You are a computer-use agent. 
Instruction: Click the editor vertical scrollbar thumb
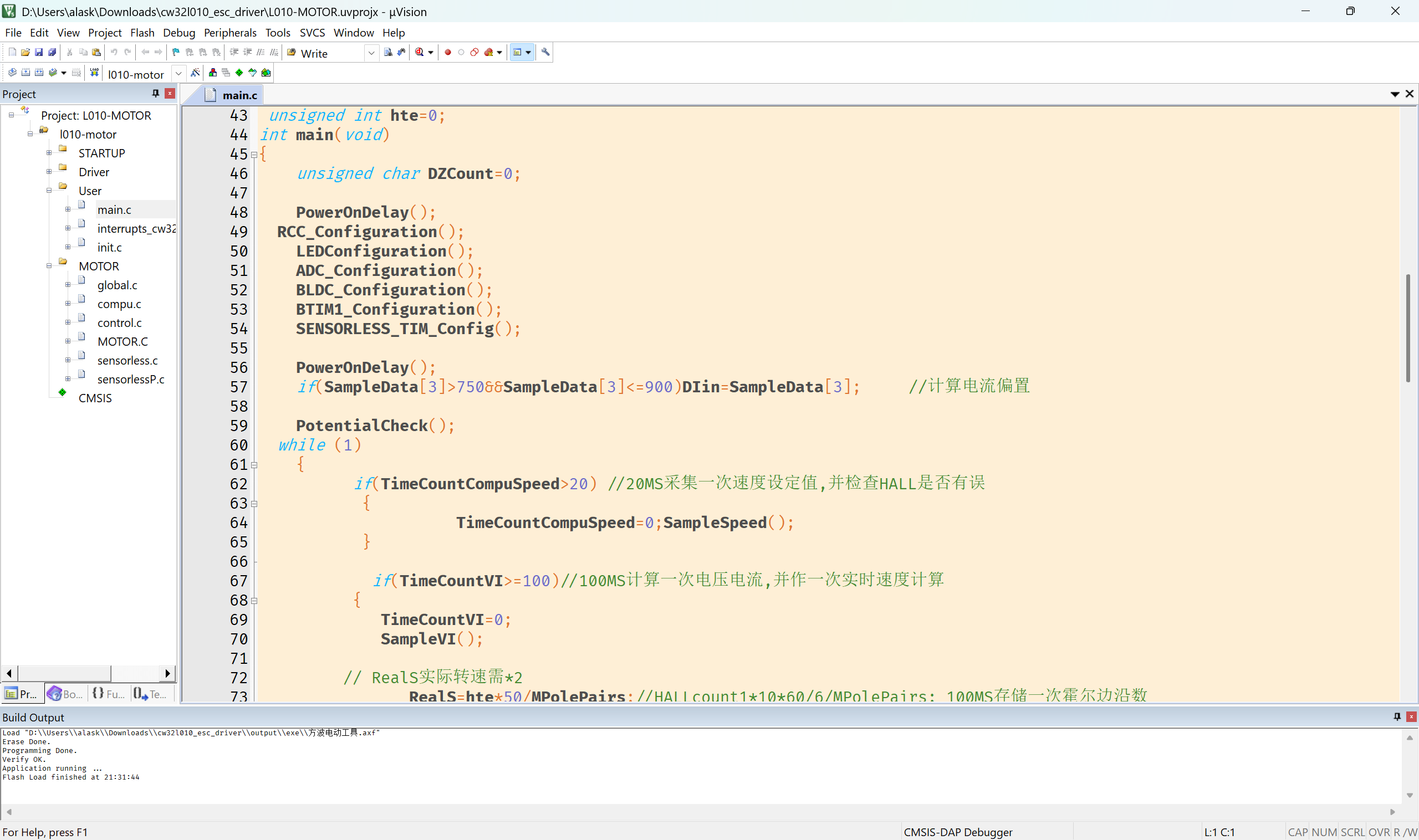(1408, 329)
